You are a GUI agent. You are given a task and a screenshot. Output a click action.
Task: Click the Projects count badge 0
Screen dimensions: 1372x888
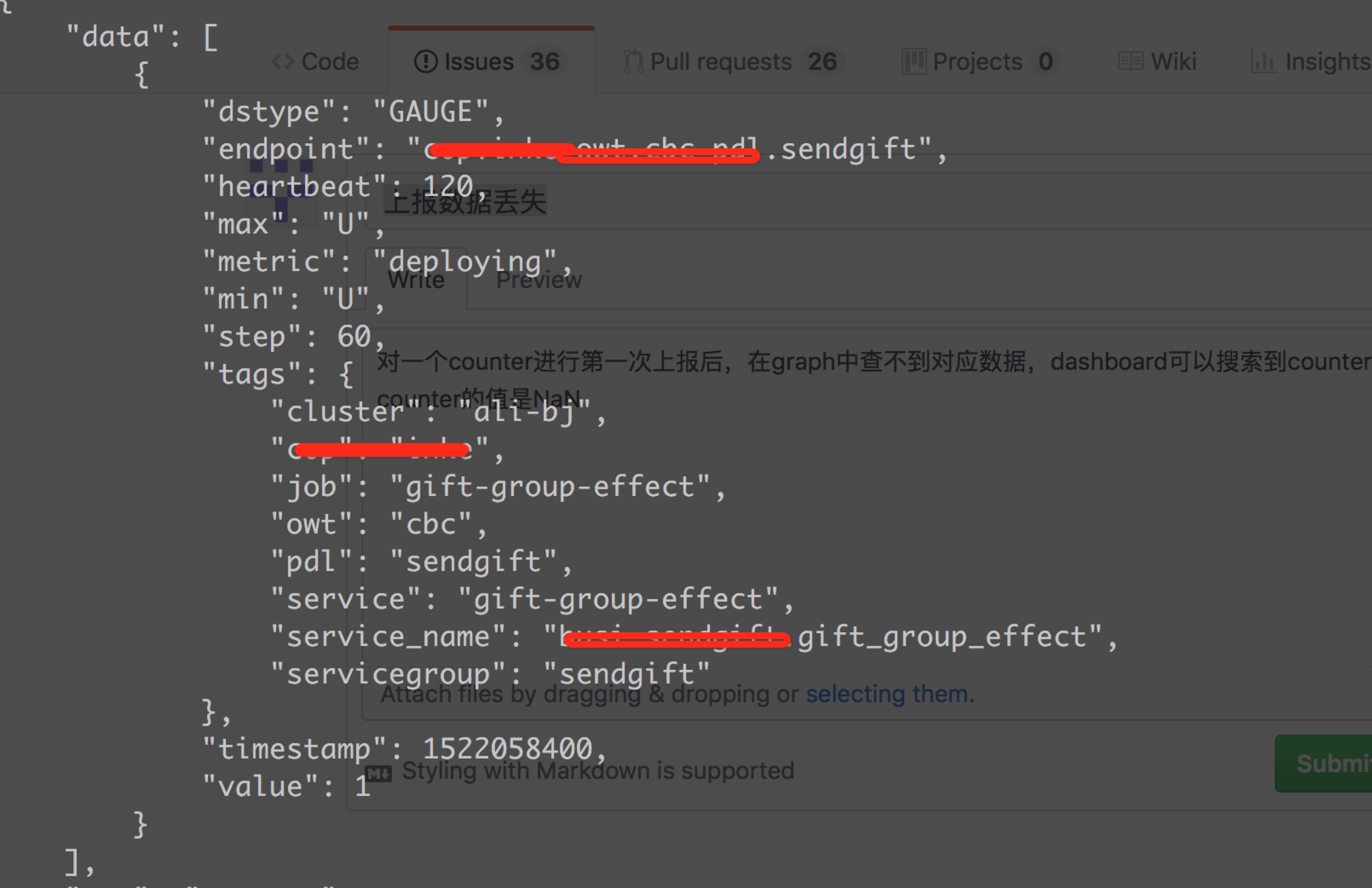pos(1045,62)
